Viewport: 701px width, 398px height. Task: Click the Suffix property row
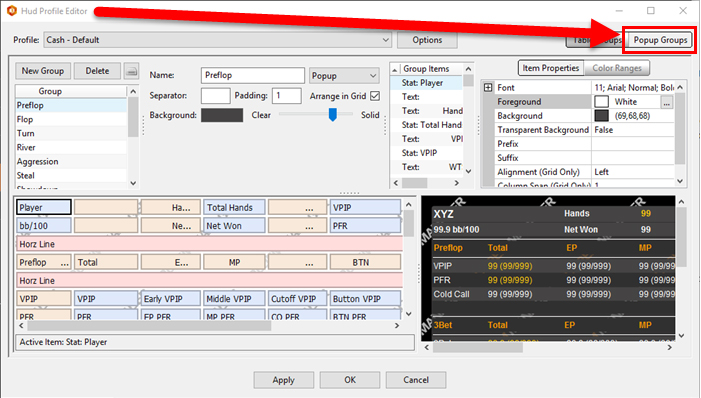coord(585,158)
